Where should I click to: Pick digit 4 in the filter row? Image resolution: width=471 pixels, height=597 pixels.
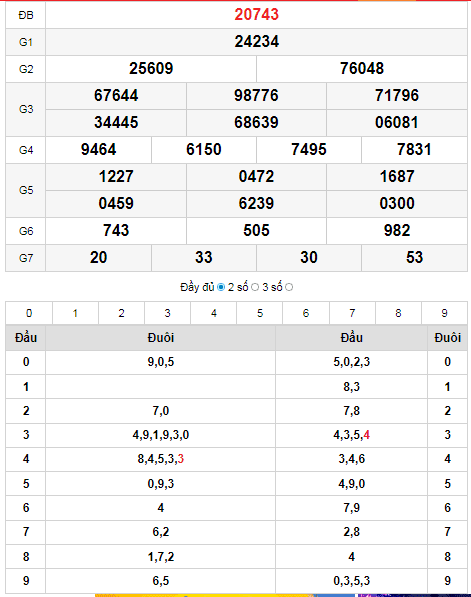tap(214, 313)
